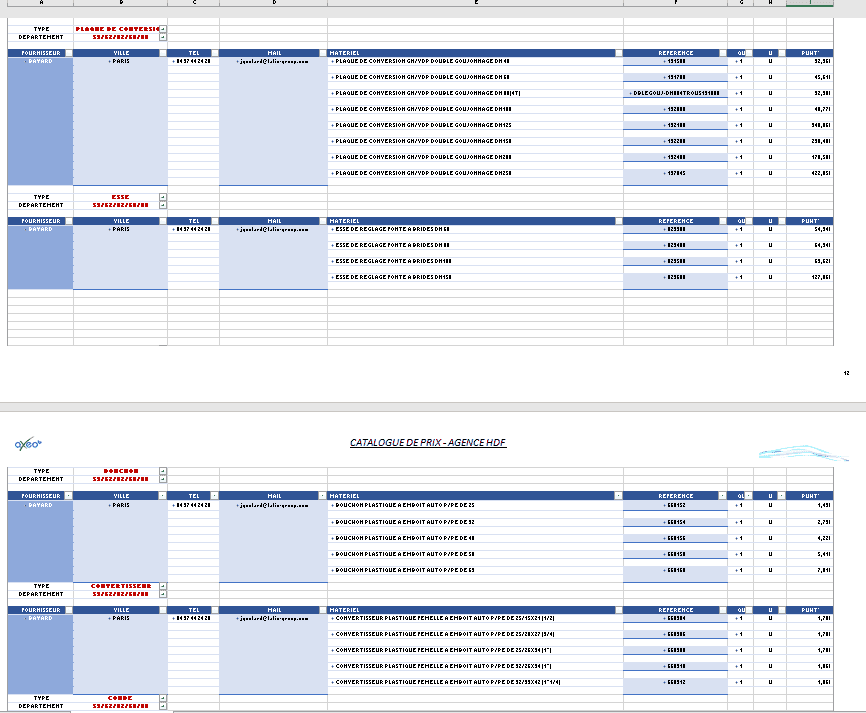Open the MAIL filter button in the CONVERTISSEUR table
This screenshot has width=866, height=713.
323,610
